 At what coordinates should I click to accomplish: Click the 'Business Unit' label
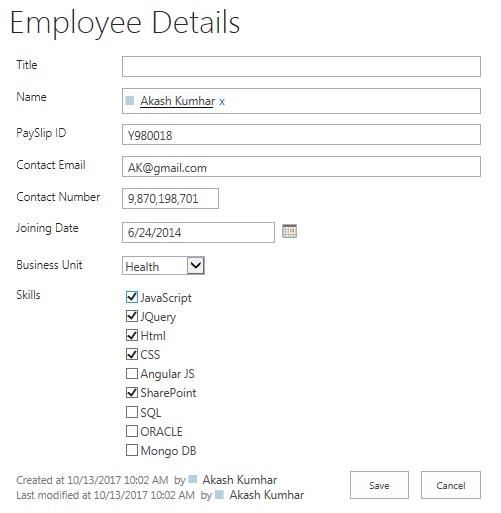point(49,265)
